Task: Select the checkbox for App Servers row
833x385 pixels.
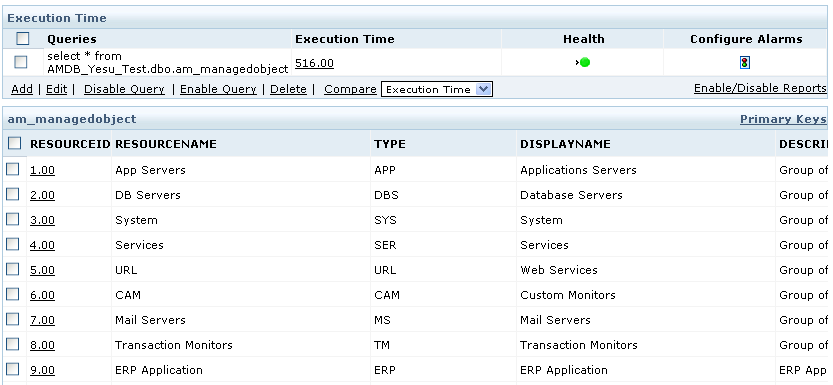Action: [12, 169]
